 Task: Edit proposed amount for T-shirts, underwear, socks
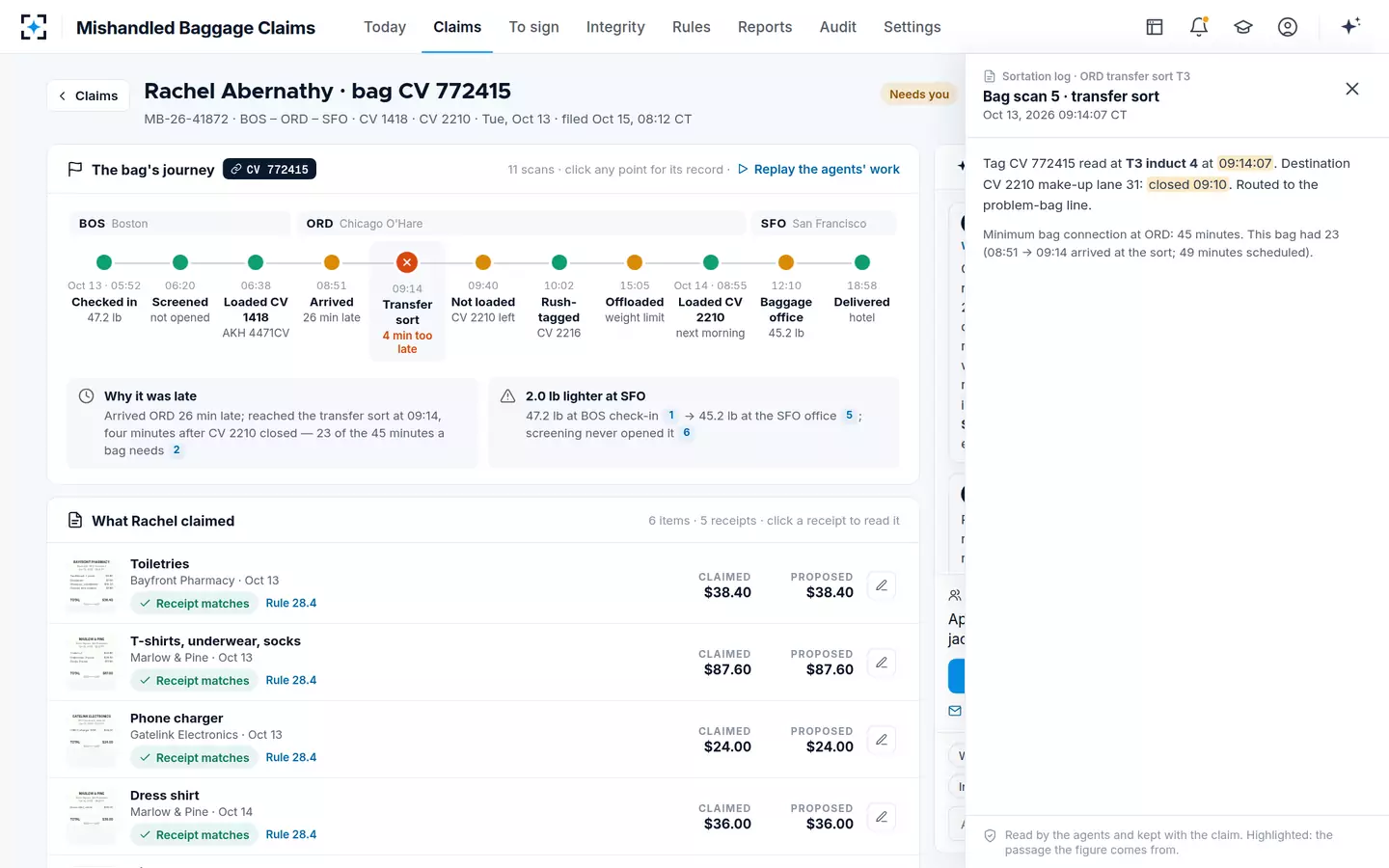tap(882, 663)
